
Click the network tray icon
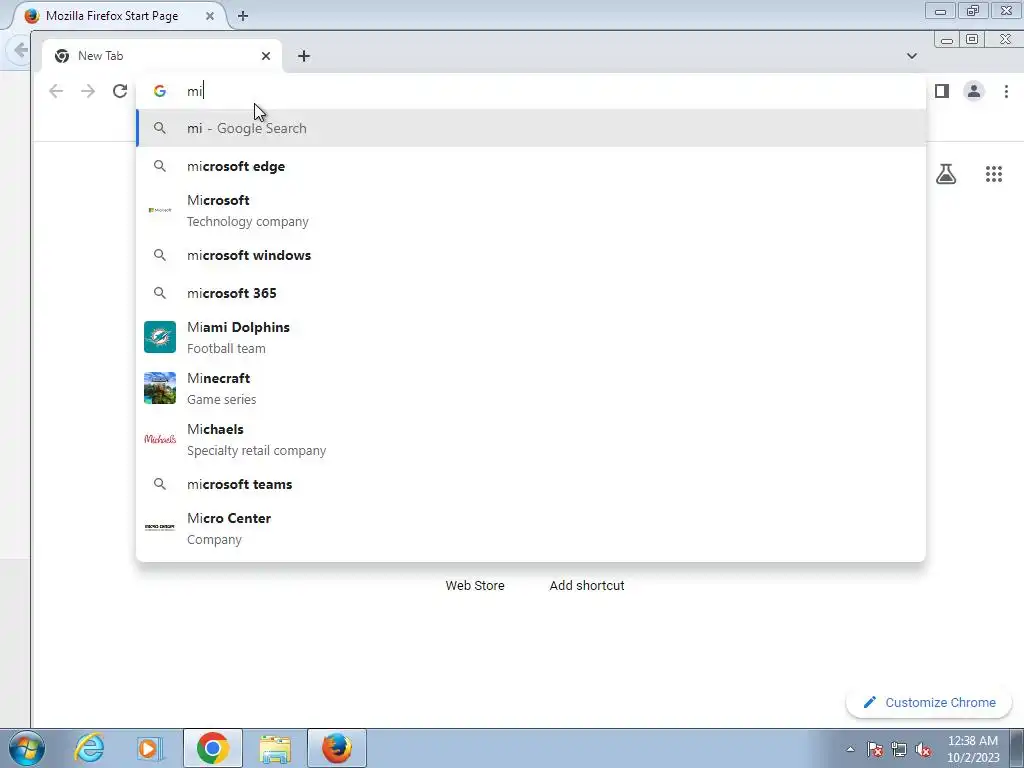point(899,750)
